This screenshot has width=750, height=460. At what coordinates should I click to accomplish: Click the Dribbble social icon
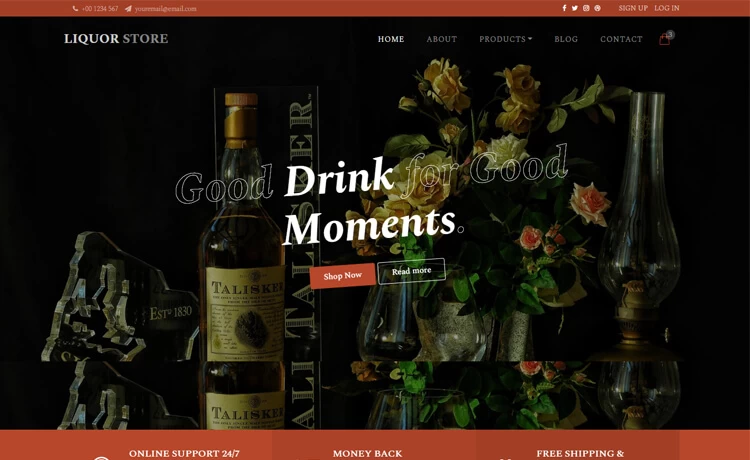[597, 8]
